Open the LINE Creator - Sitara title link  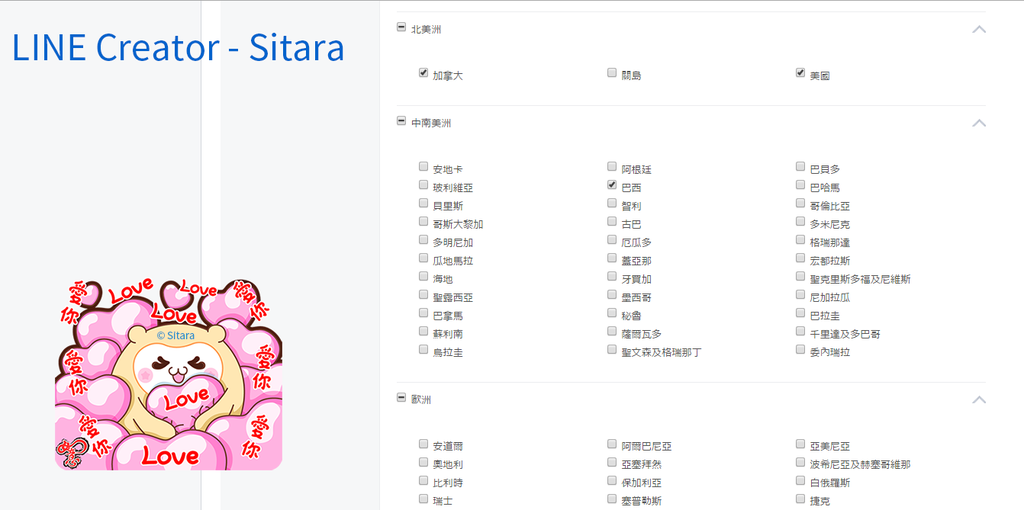(178, 48)
